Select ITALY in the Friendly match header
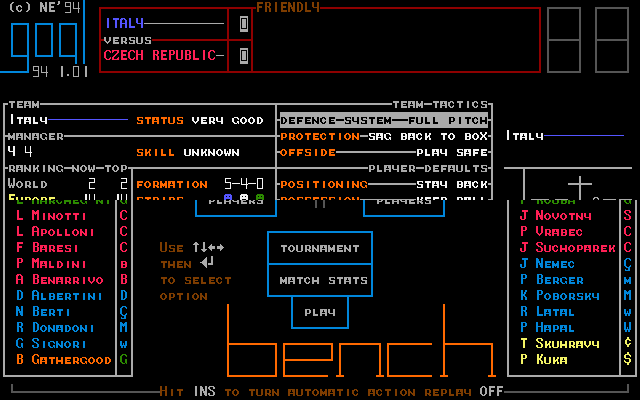Screen dimensions: 640x400 124,23
